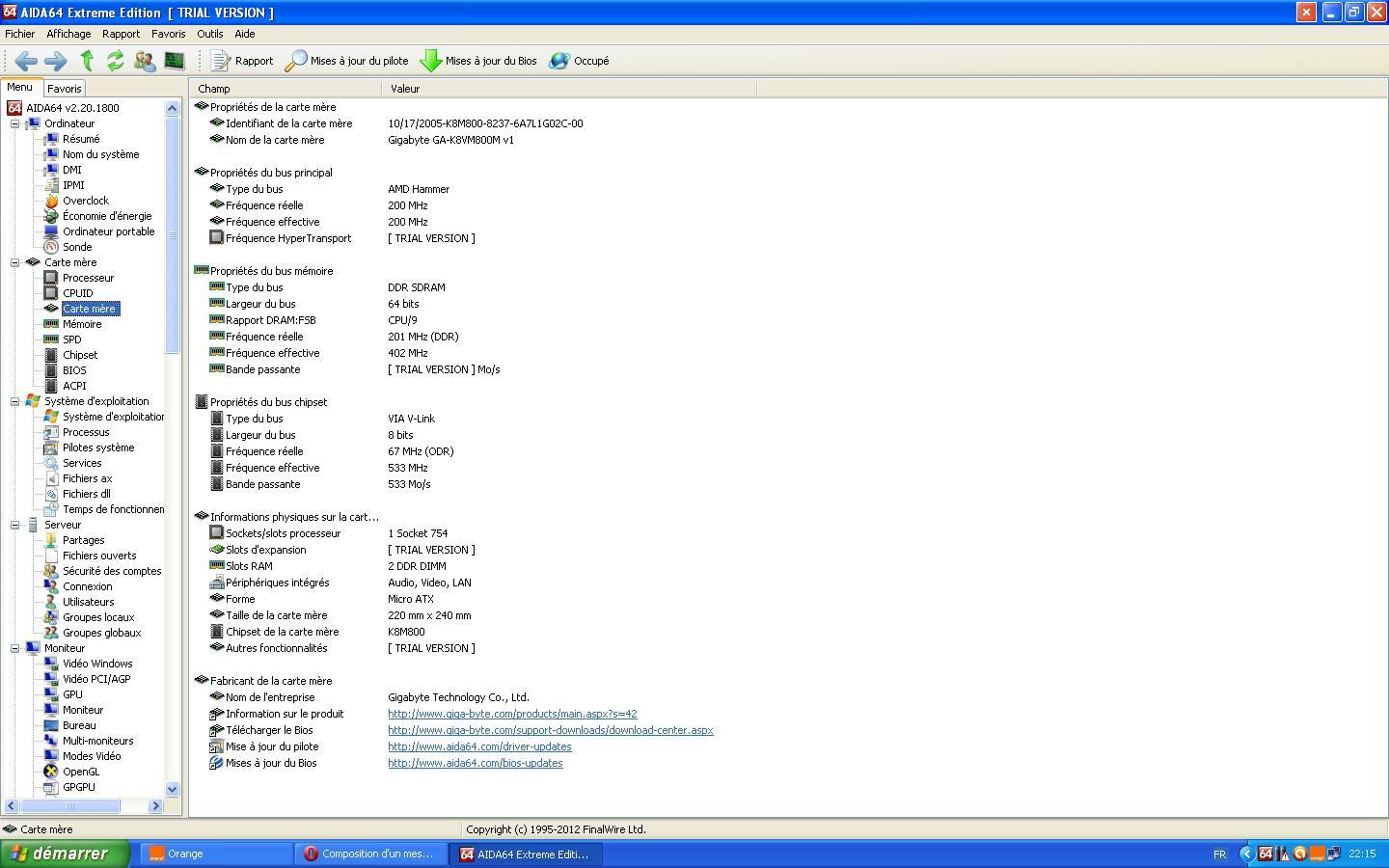Collapse the Système d'exploitation tree node

(x=15, y=401)
